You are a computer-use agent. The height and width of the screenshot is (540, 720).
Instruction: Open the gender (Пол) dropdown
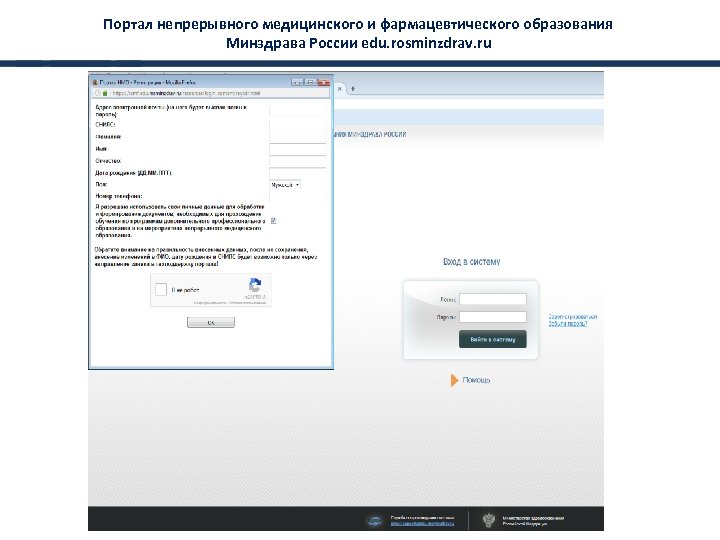tap(285, 185)
